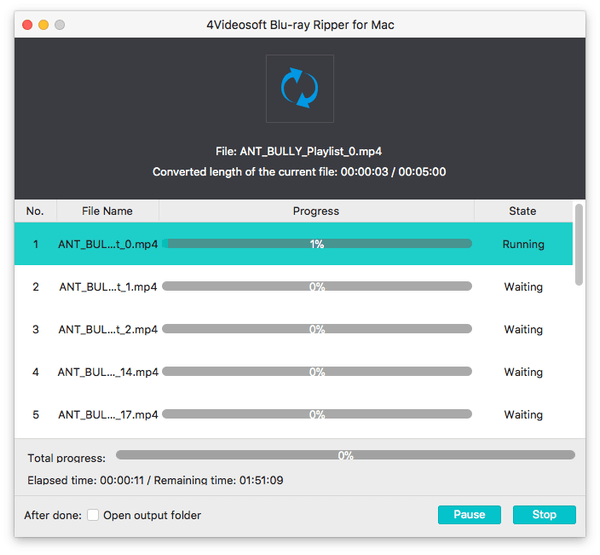Select file name ANT_BUL..._14.mp4
Image resolution: width=600 pixels, height=555 pixels.
(108, 372)
